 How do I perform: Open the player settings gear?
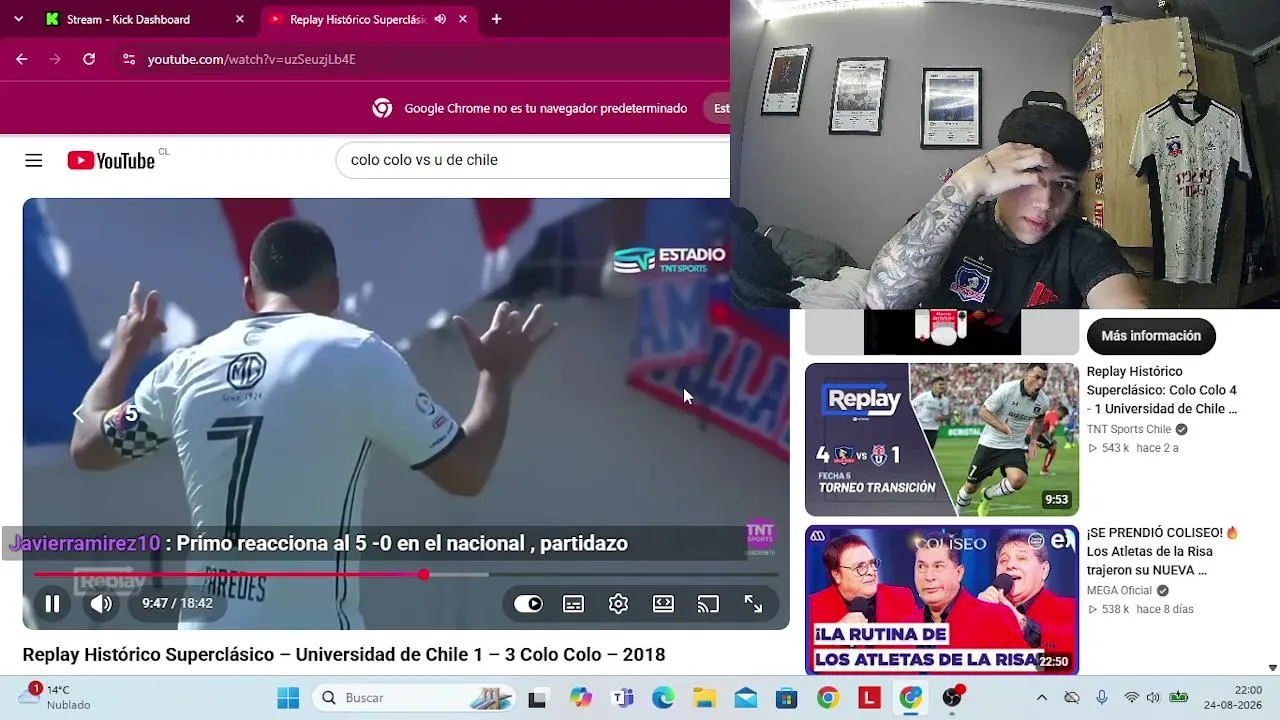[x=618, y=604]
